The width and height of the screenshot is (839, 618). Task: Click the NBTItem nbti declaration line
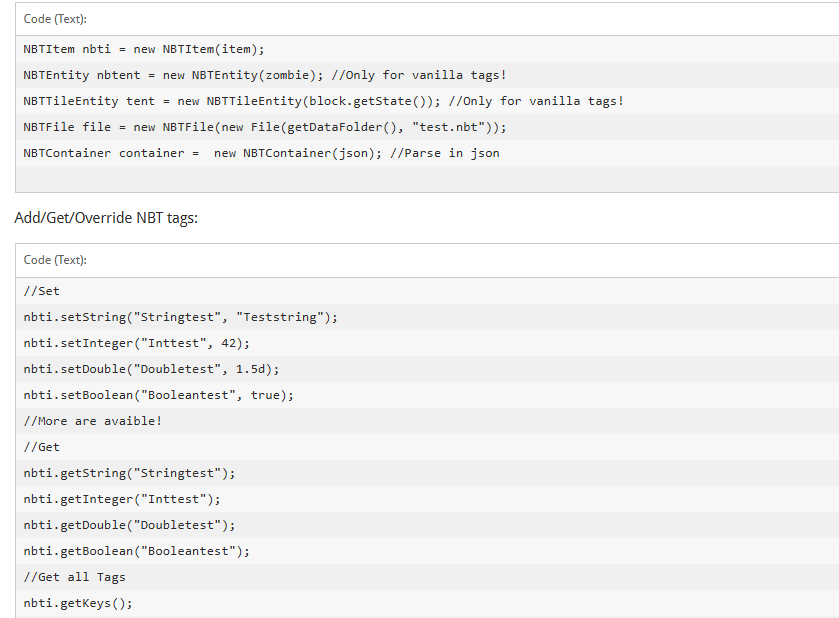143,49
